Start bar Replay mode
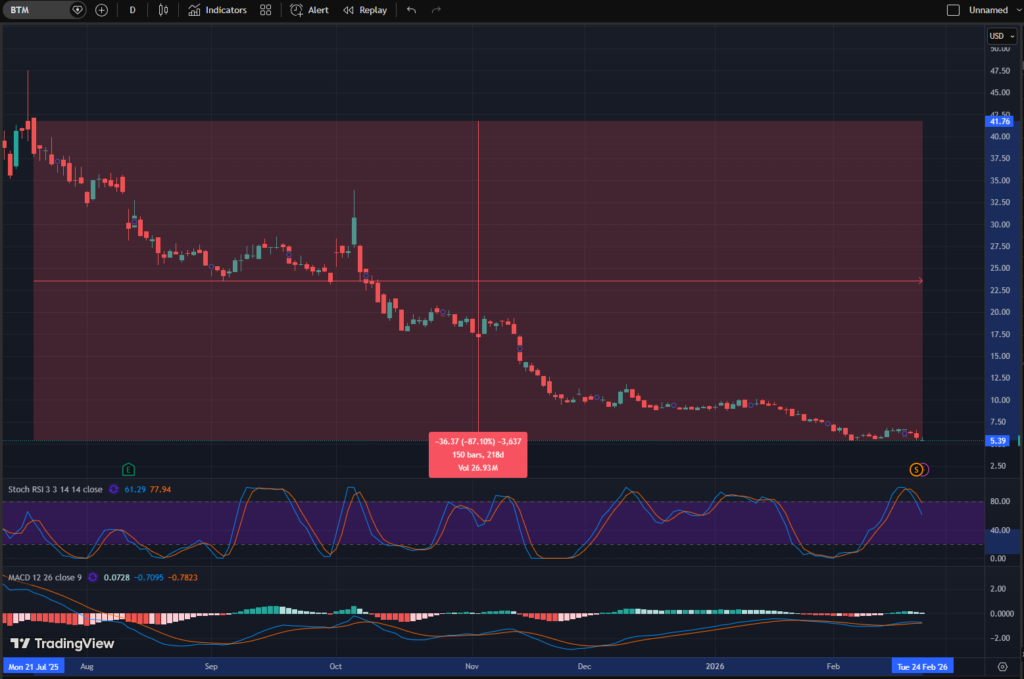The width and height of the screenshot is (1024, 679). [365, 10]
